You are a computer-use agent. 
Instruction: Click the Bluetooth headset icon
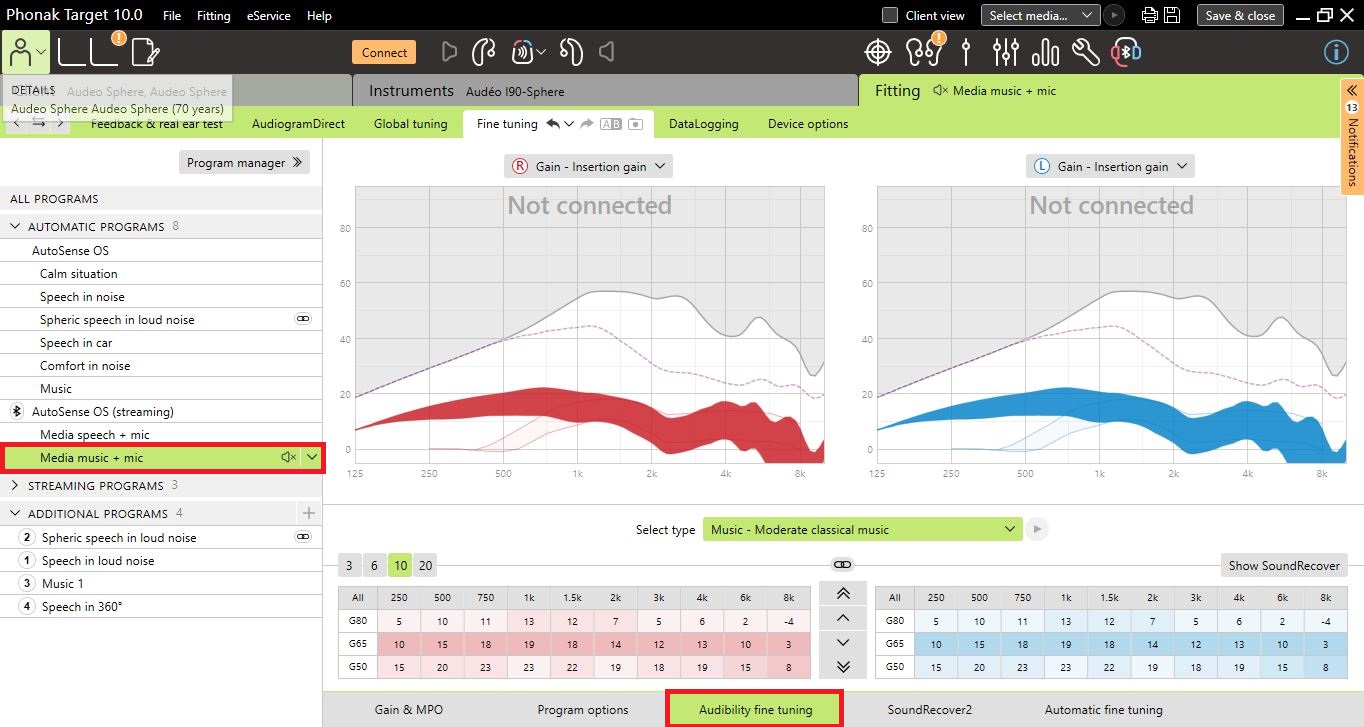point(1127,52)
